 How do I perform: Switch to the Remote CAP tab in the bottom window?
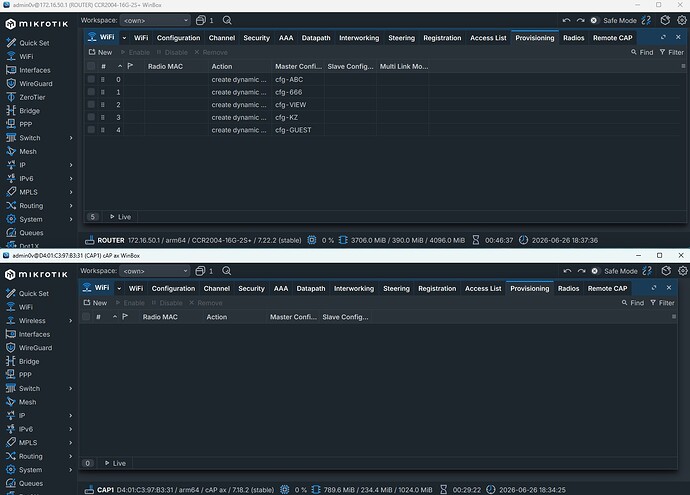[x=607, y=289]
